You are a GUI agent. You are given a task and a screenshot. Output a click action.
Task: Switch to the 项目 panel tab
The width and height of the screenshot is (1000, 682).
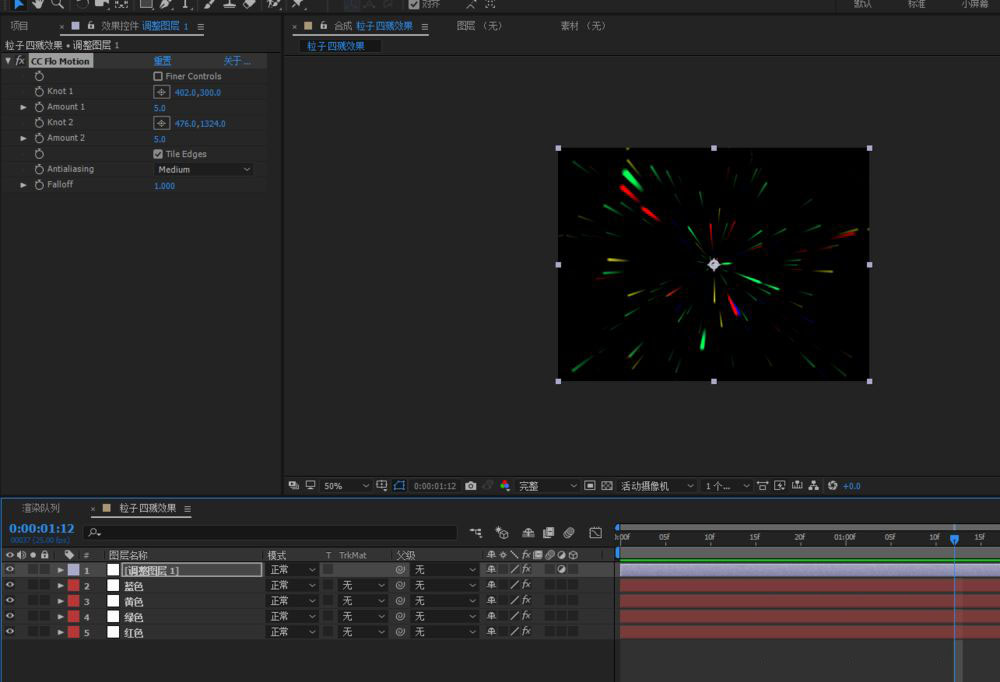(x=20, y=26)
